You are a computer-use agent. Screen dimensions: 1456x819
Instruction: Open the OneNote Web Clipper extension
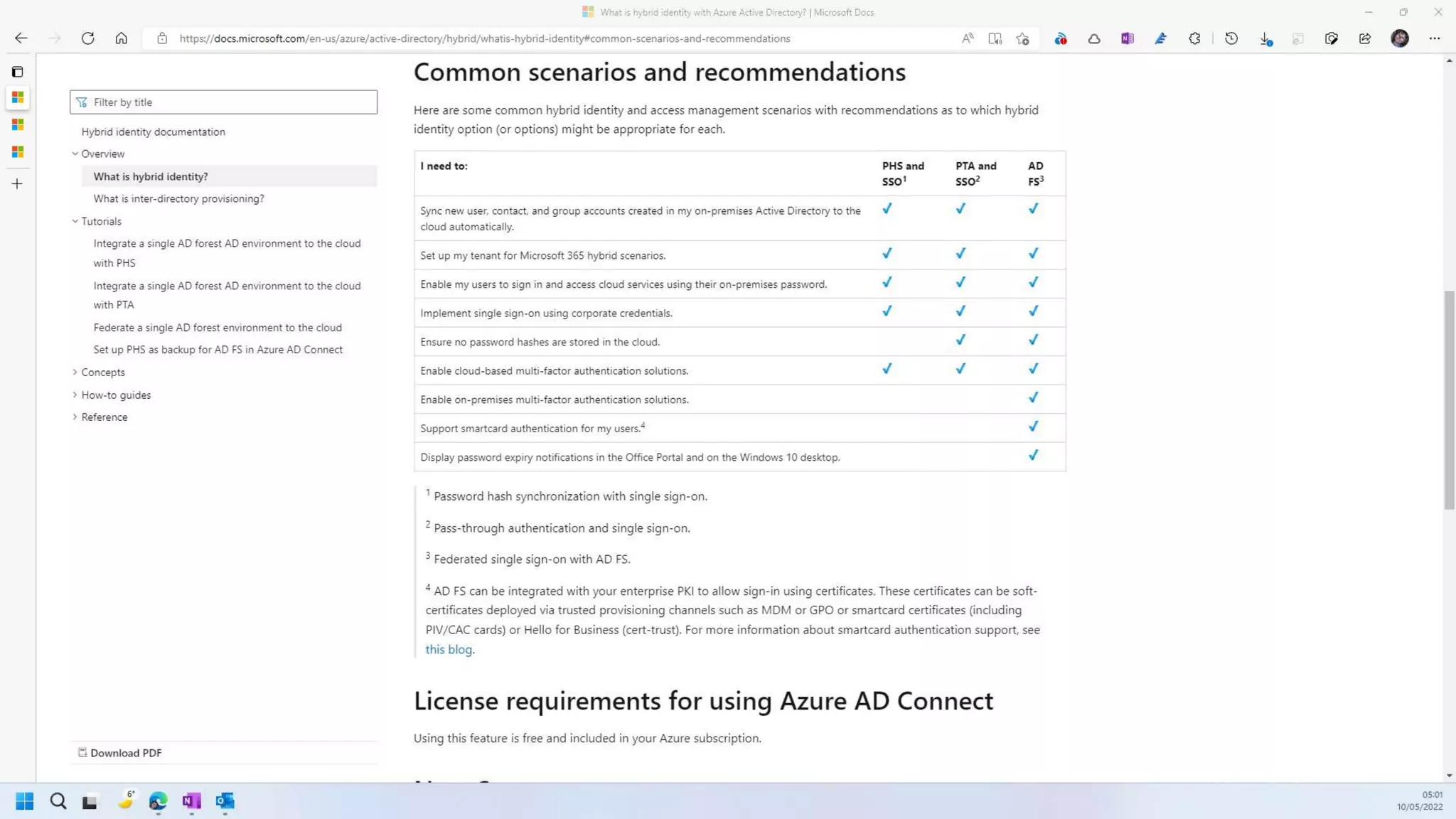1128,38
